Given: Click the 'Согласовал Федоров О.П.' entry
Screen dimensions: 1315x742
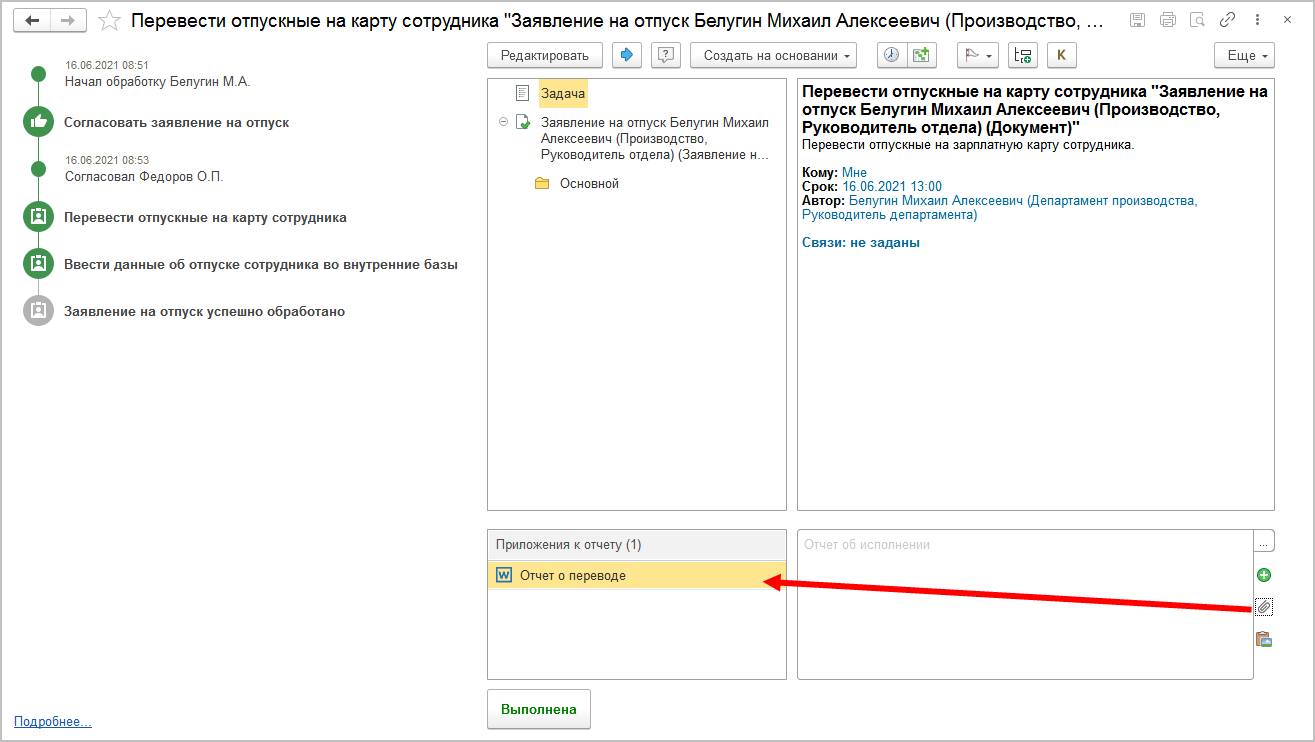Looking at the screenshot, I should pos(144,177).
